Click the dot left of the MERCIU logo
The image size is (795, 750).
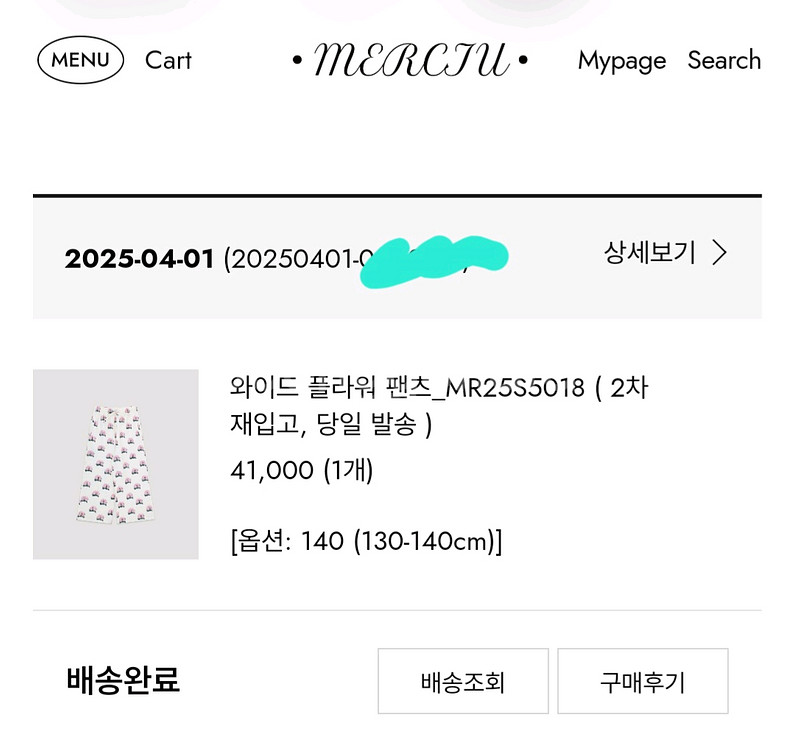(297, 61)
